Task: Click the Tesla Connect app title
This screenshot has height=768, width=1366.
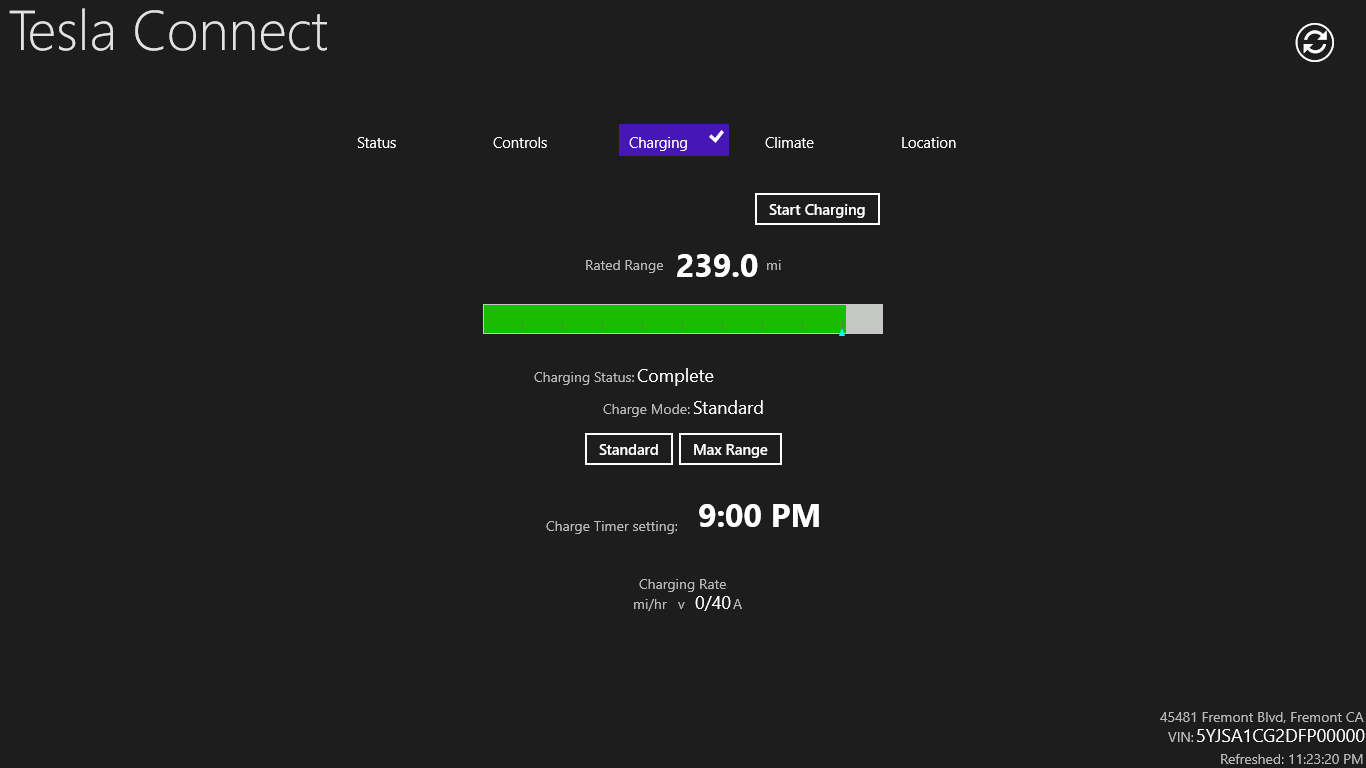Action: (169, 32)
